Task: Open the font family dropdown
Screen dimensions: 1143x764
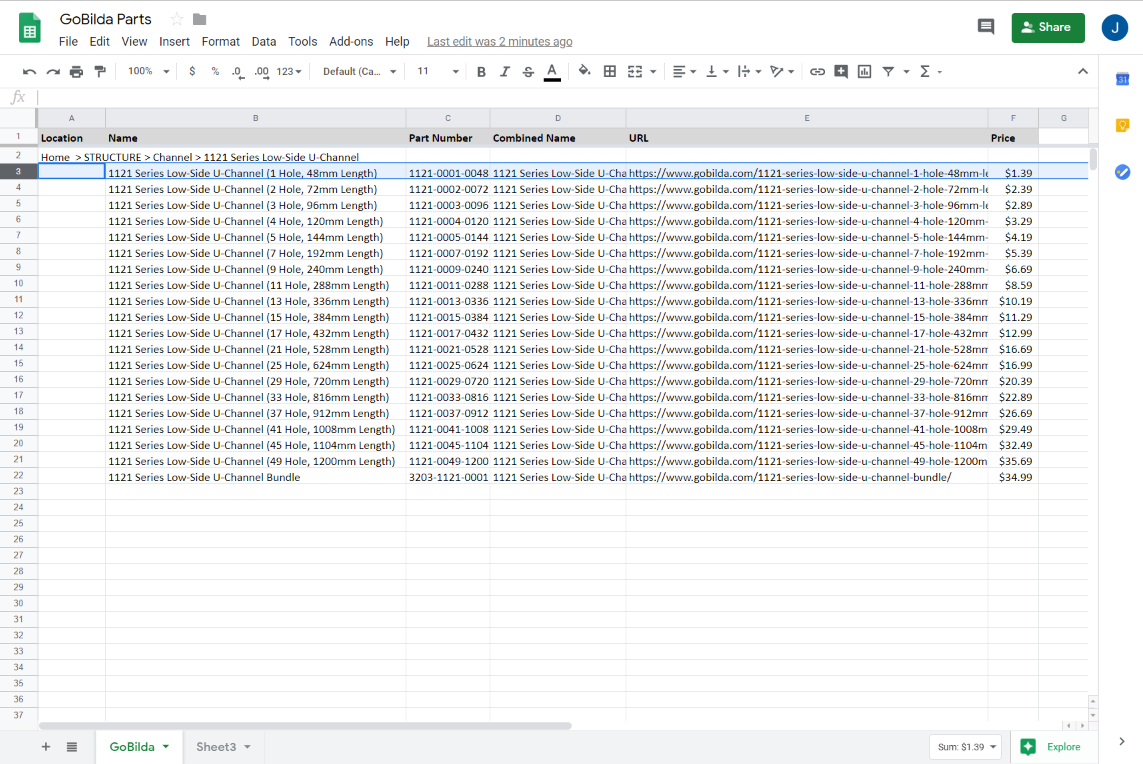Action: (x=359, y=71)
